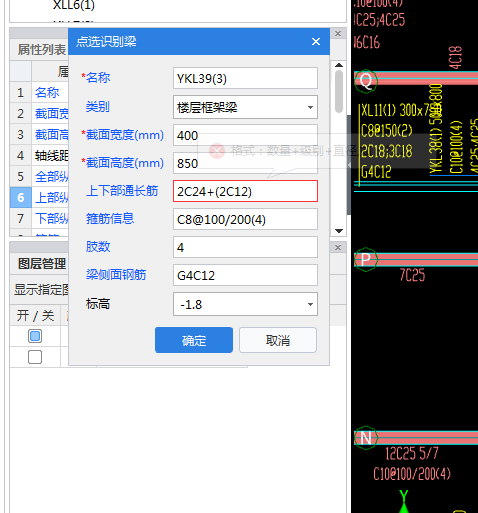
Task: Click axis marker P in drawing
Action: pos(366,259)
